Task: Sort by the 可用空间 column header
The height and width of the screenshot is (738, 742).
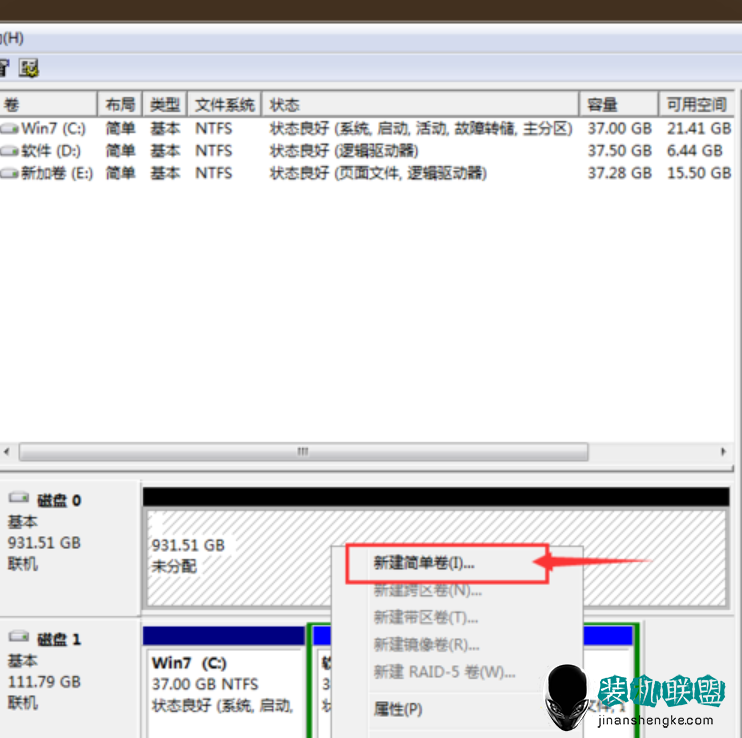Action: [696, 104]
